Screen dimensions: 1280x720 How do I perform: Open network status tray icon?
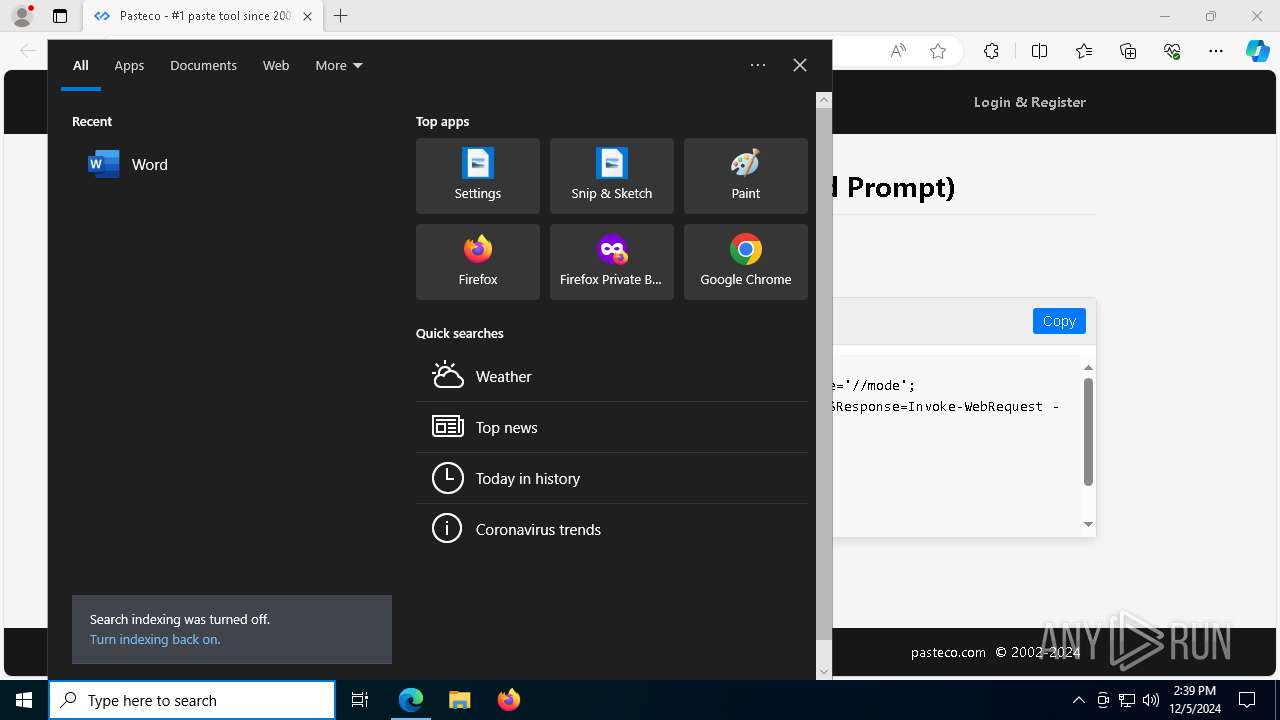(1127, 700)
